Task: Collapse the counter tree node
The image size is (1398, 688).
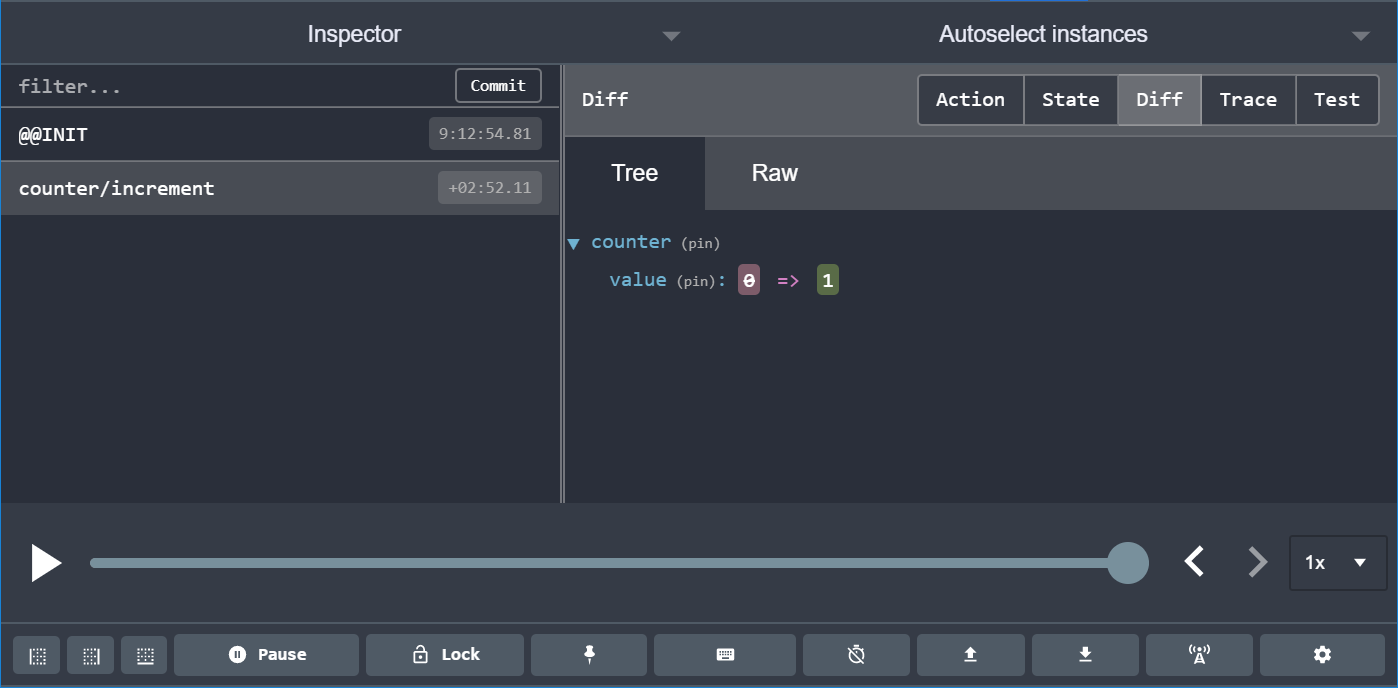Action: click(573, 242)
